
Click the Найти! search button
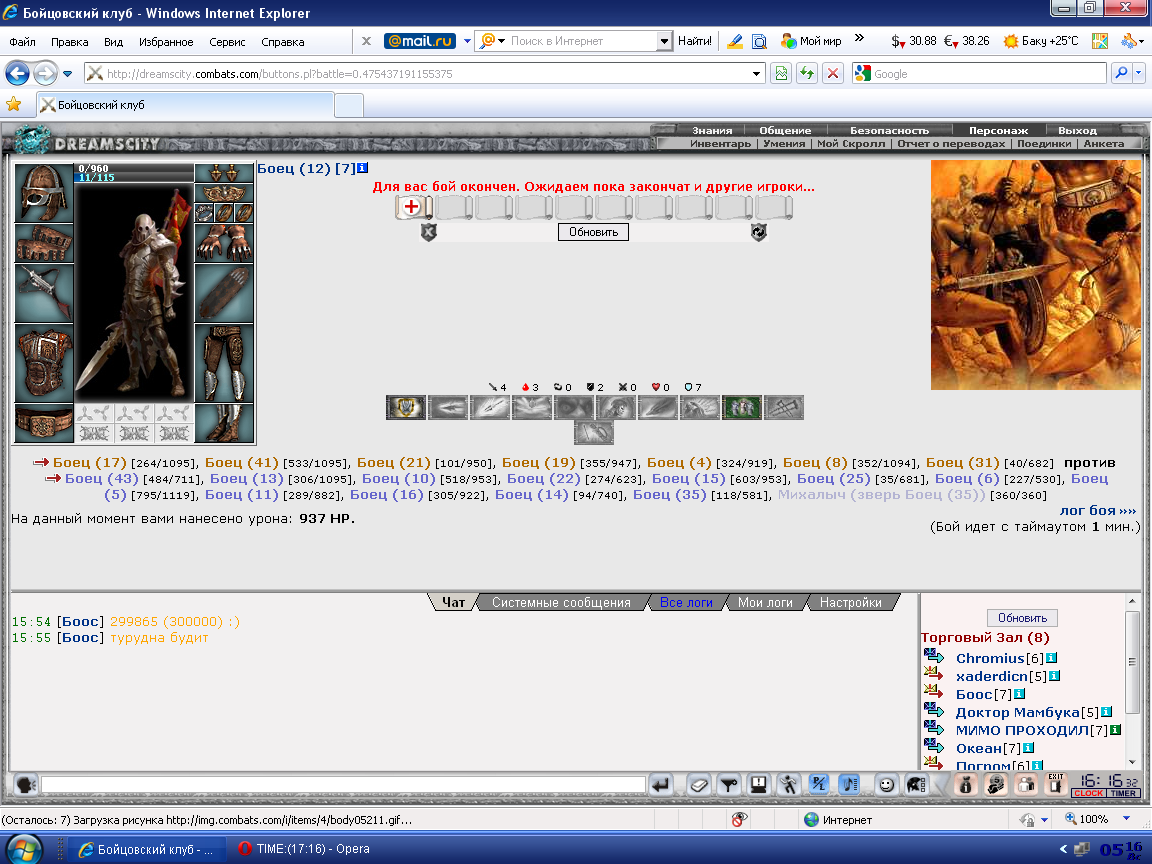point(694,41)
